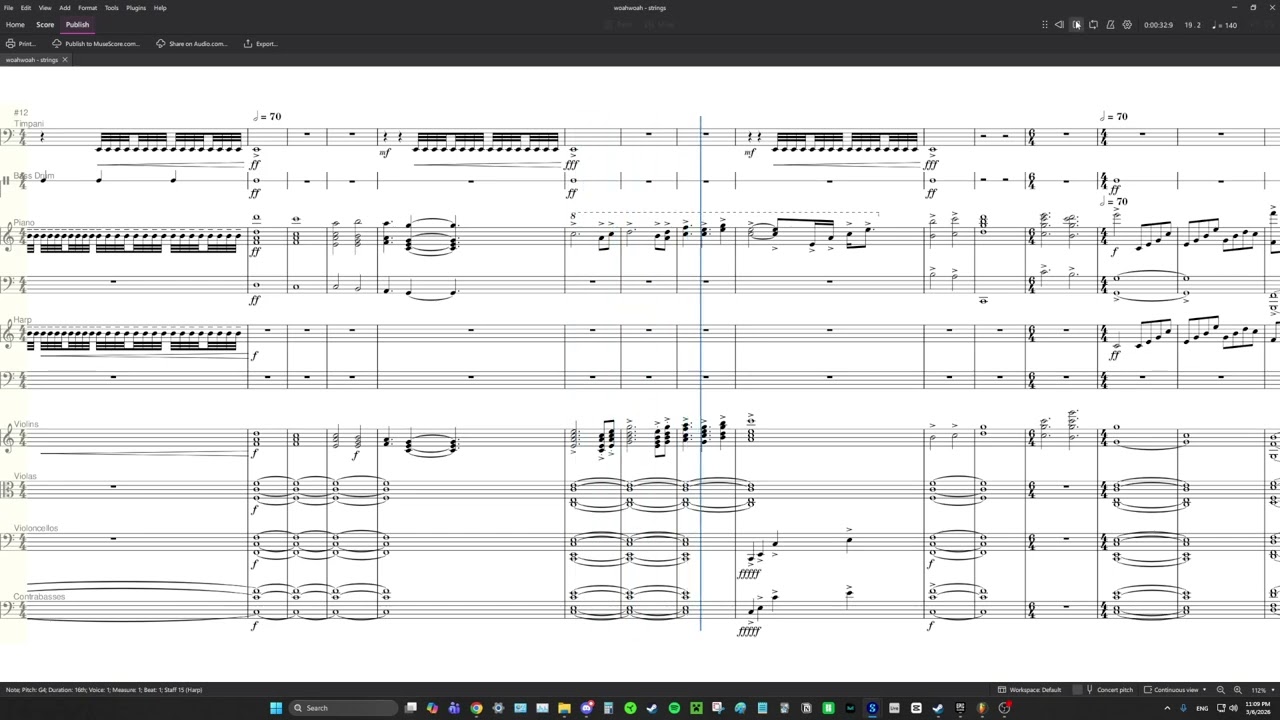Viewport: 1280px width, 720px height.
Task: Show hidden system tray icons
Action: [1166, 708]
